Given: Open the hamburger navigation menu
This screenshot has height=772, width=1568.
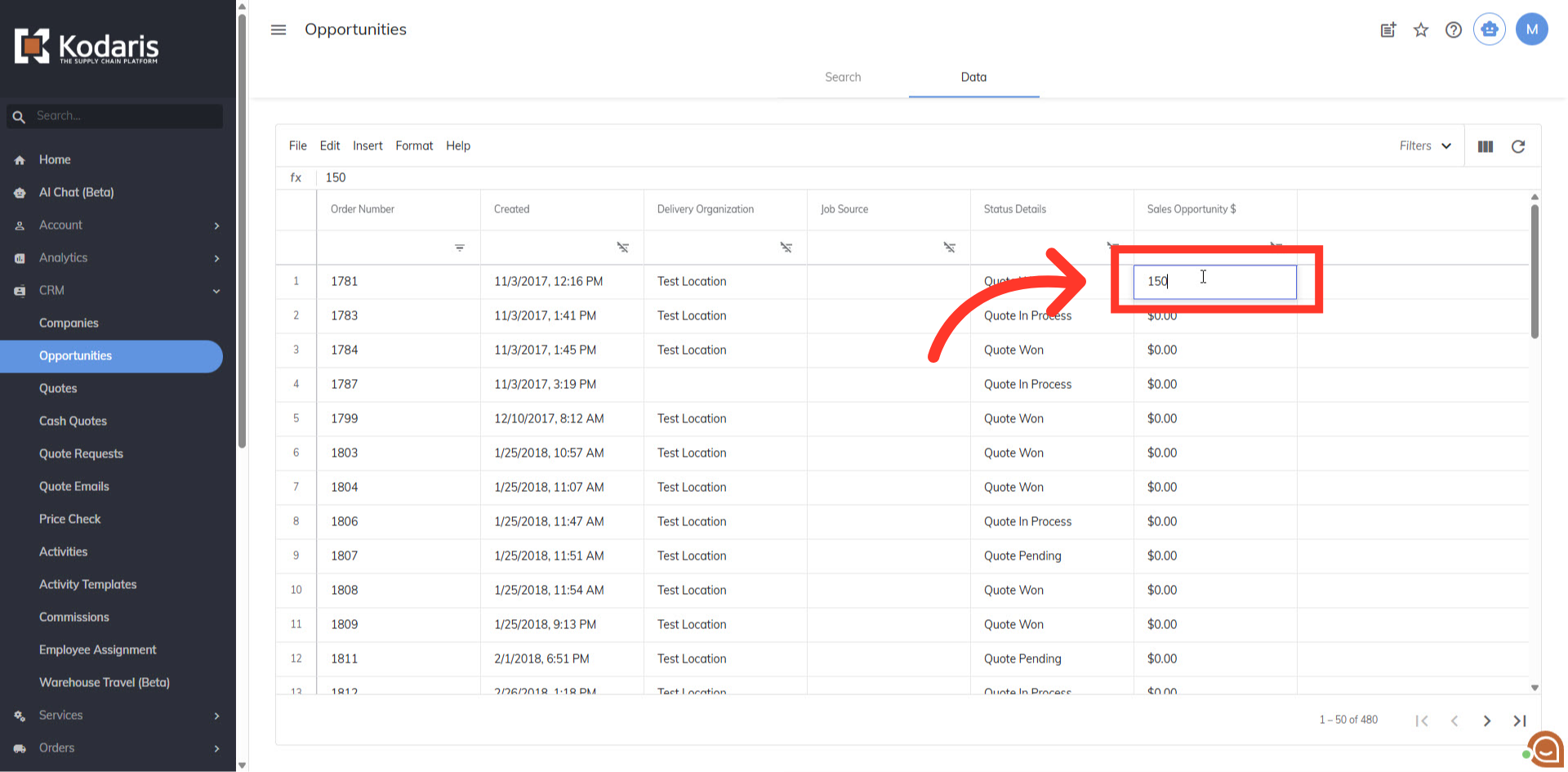Looking at the screenshot, I should [278, 30].
